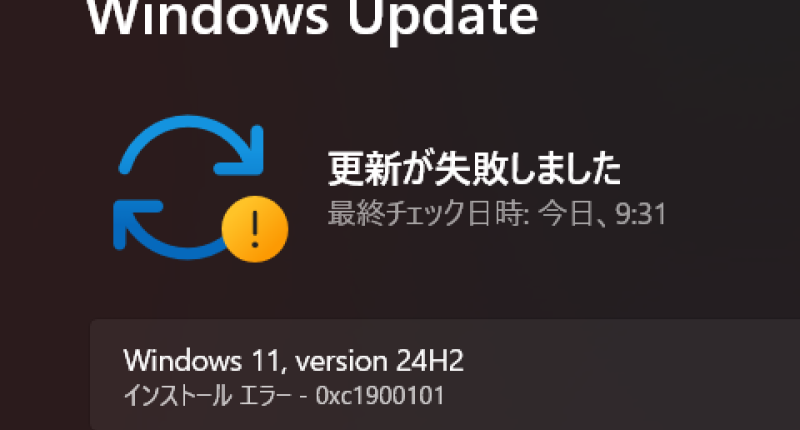Click the 更新が失敗しました status heading
The image size is (800, 430).
click(x=474, y=169)
